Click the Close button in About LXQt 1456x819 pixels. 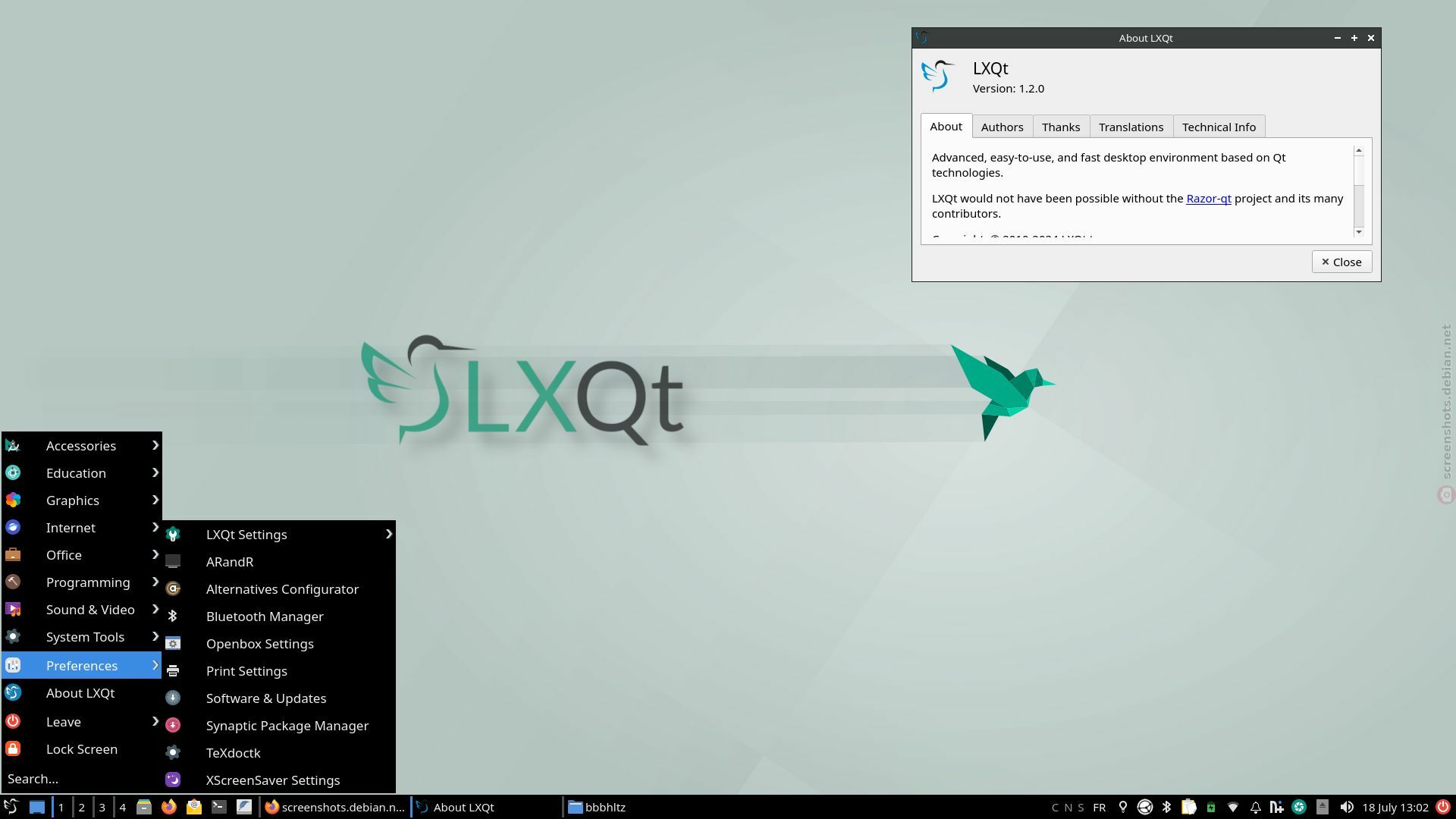[x=1341, y=262]
